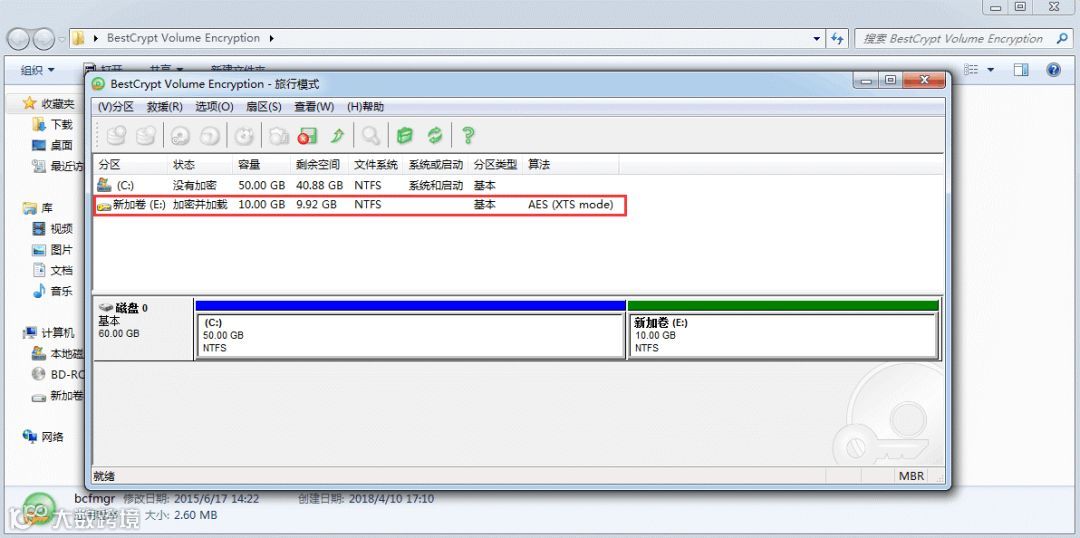The width and height of the screenshot is (1080, 538).
Task: Click 没有加密 status cell
Action: pos(194,185)
